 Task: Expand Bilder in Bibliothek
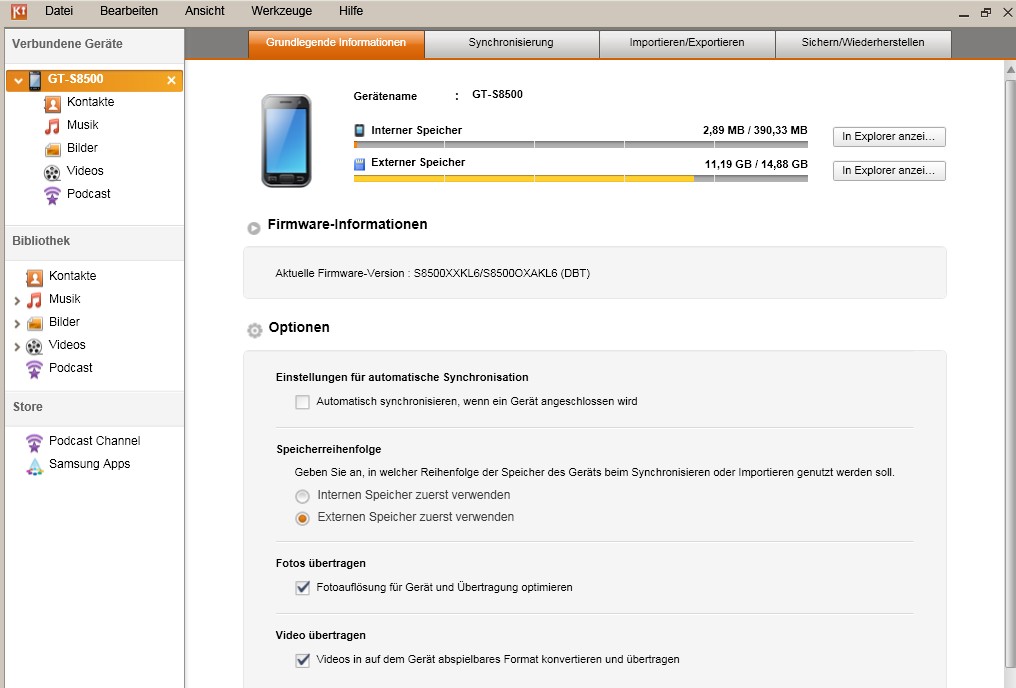point(17,323)
